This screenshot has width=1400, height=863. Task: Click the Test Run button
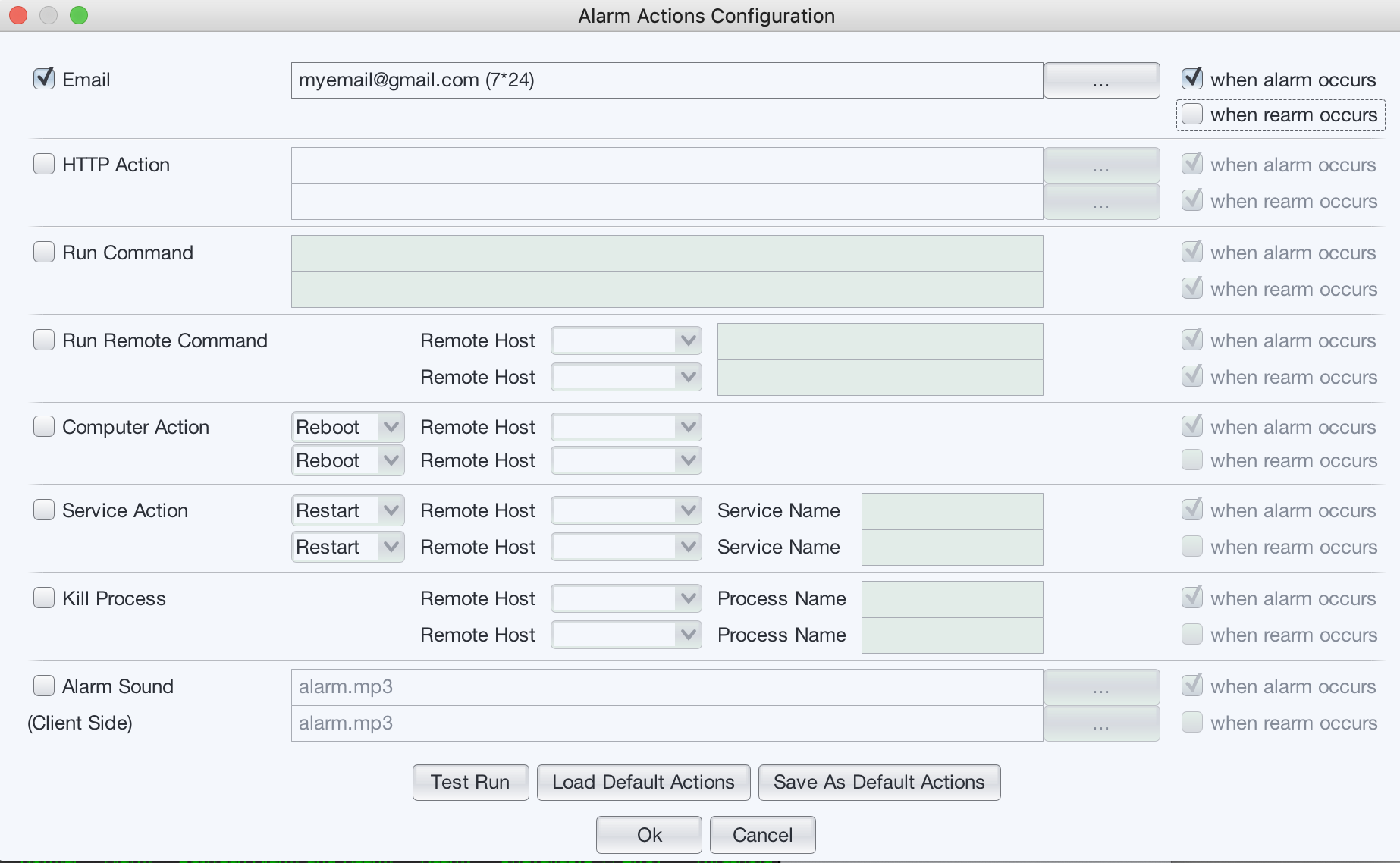tap(470, 782)
